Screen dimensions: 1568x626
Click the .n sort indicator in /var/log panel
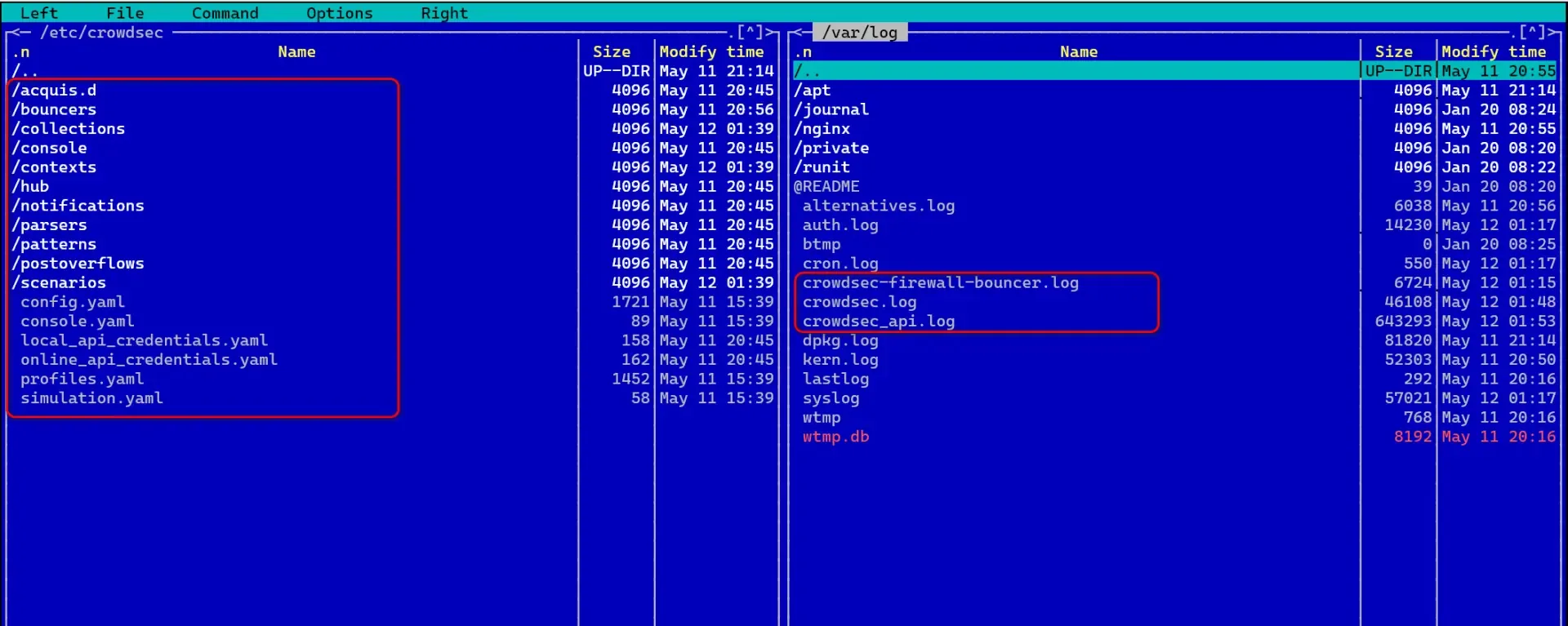(x=803, y=51)
